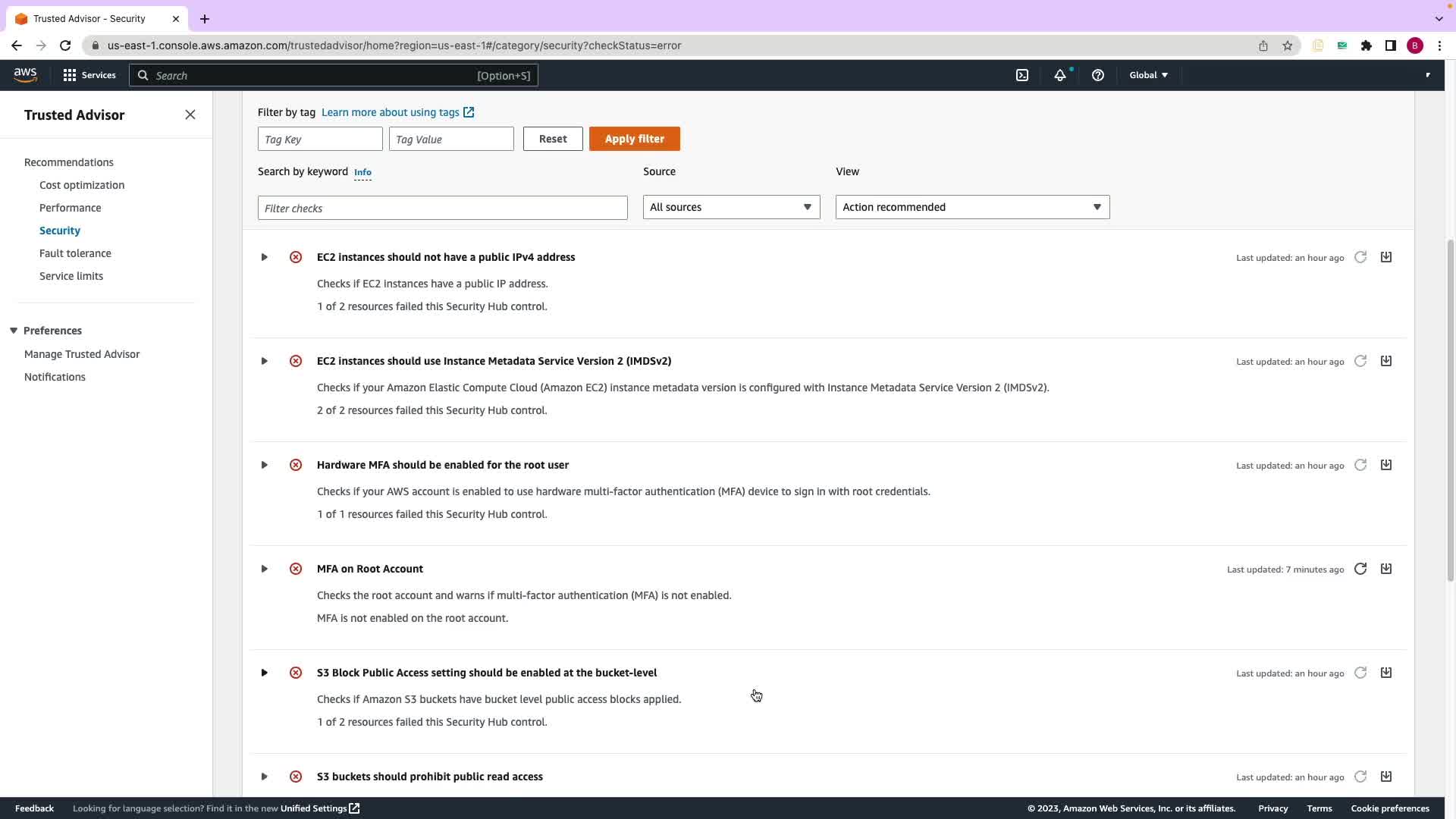Collapse the Preferences section
The image size is (1456, 819).
pos(14,331)
